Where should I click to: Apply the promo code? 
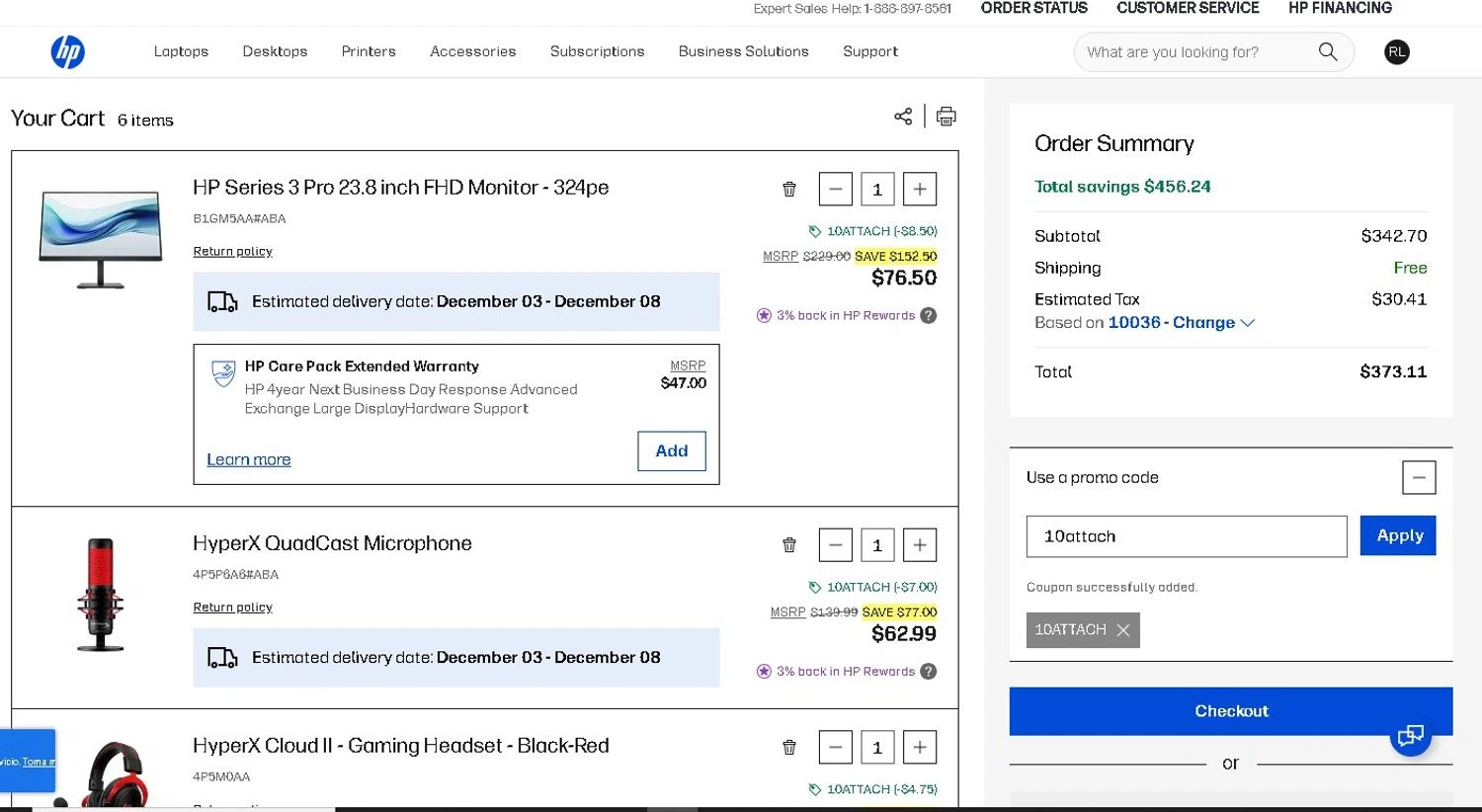click(x=1398, y=535)
